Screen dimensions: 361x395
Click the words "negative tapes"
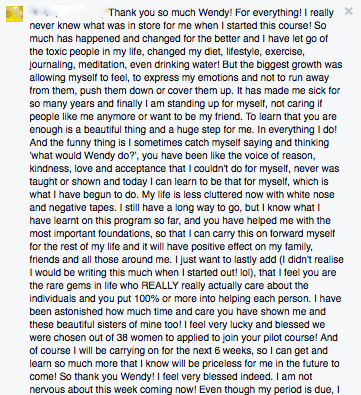click(x=83, y=208)
